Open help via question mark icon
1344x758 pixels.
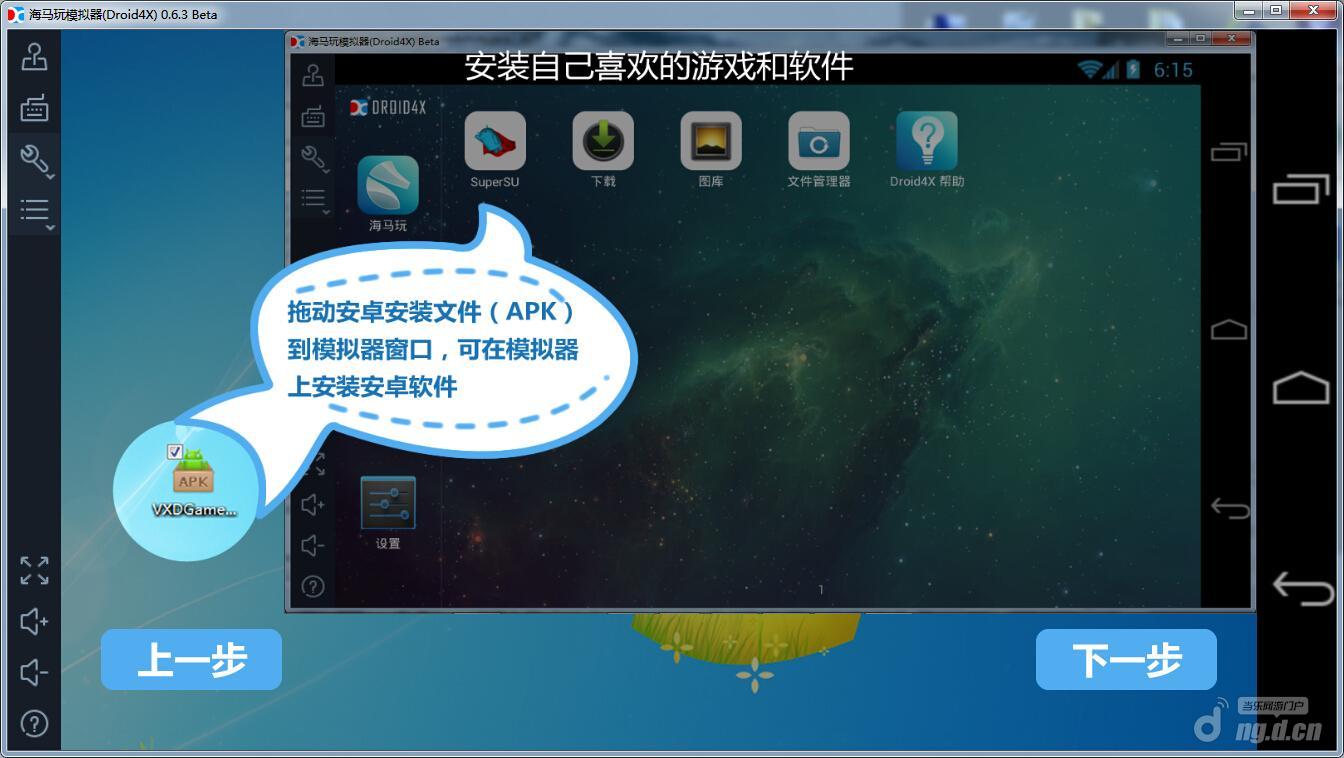[x=34, y=724]
